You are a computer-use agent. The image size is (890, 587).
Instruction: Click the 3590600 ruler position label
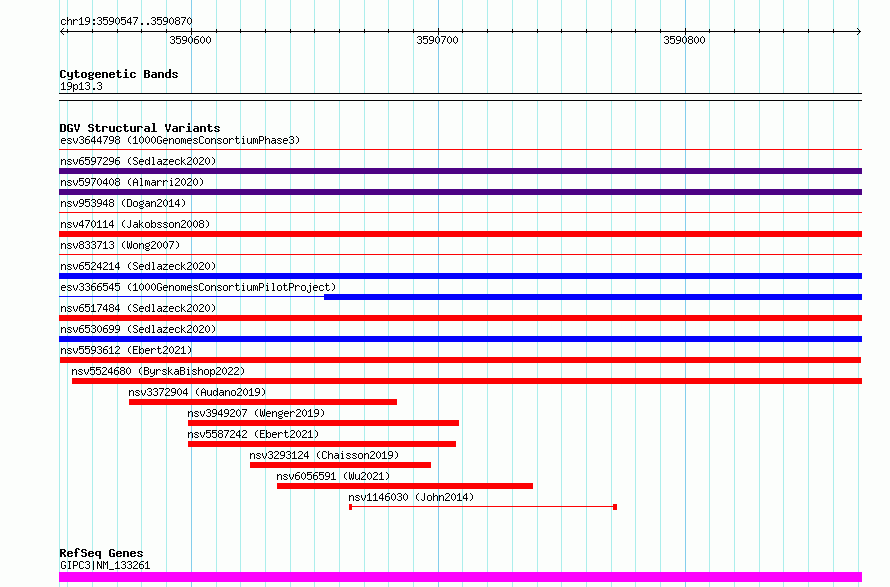tap(190, 40)
